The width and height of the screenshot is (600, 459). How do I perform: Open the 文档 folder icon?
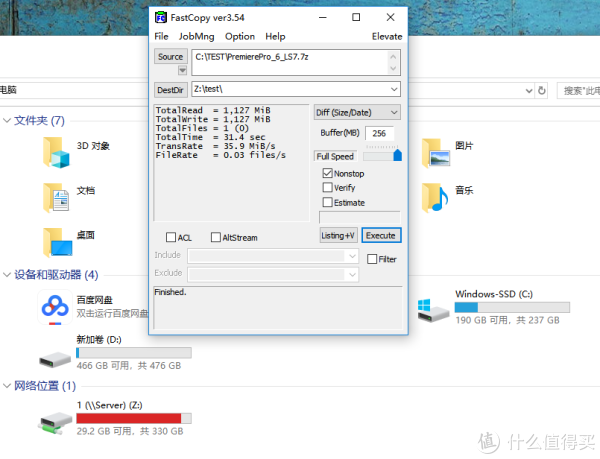coord(56,197)
